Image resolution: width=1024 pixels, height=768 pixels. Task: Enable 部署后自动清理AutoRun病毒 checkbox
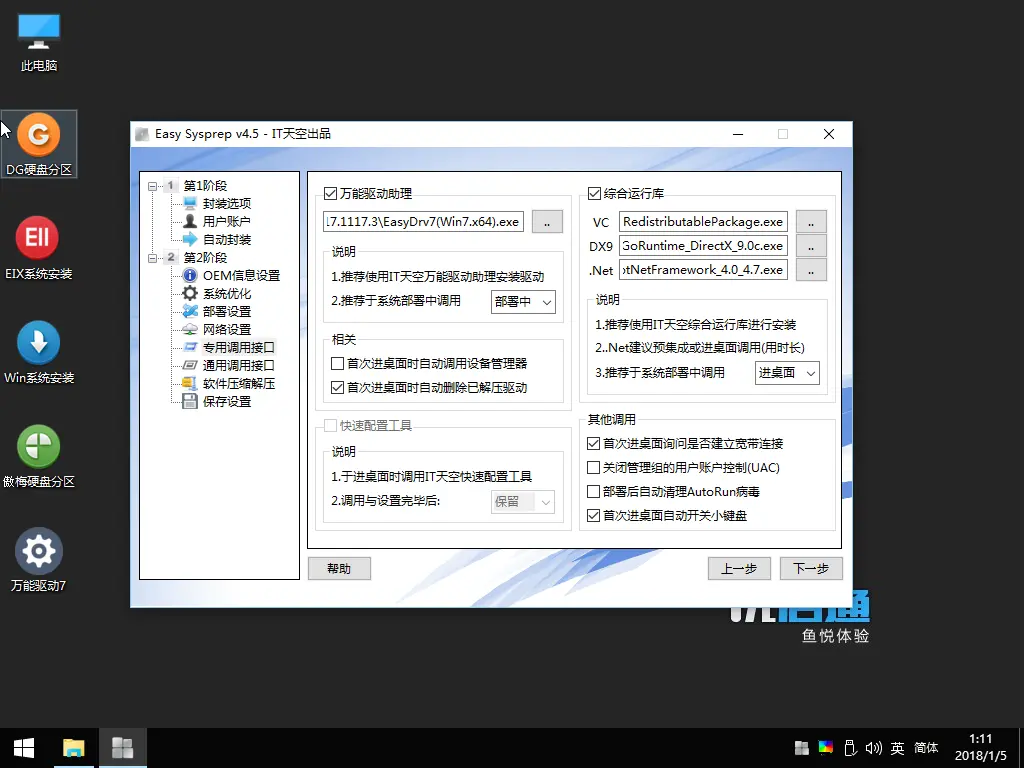click(593, 491)
